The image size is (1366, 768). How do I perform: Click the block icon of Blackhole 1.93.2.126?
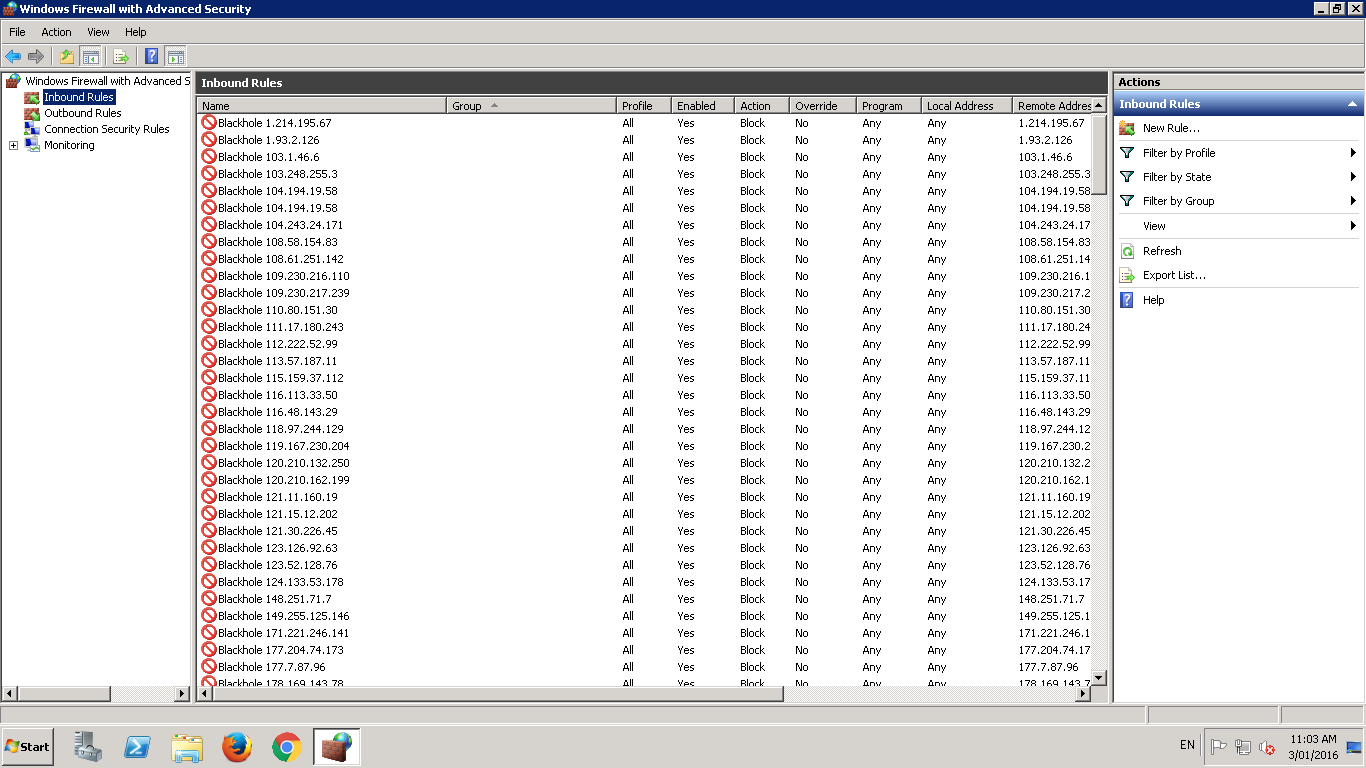click(209, 139)
